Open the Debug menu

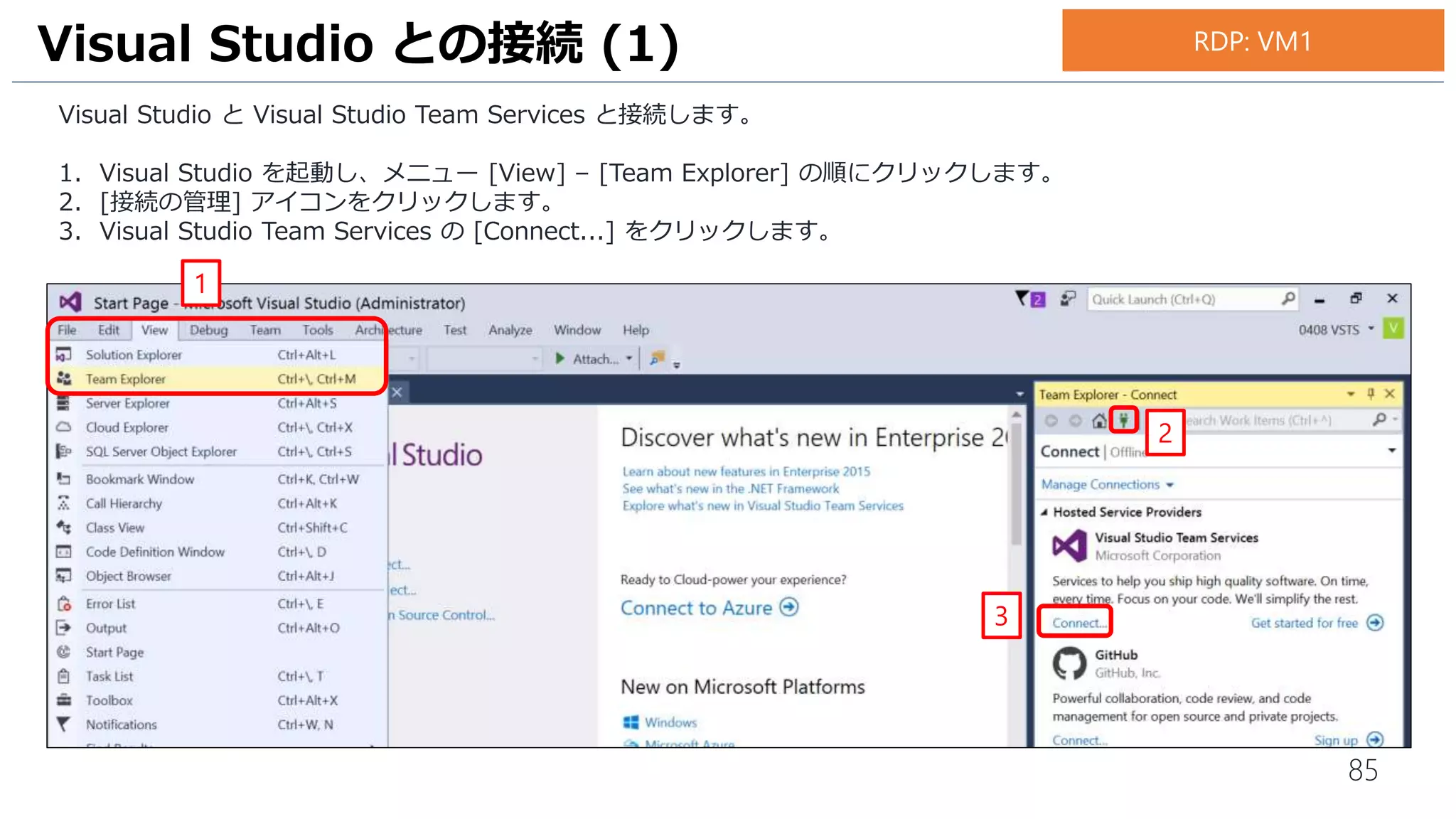tap(208, 330)
